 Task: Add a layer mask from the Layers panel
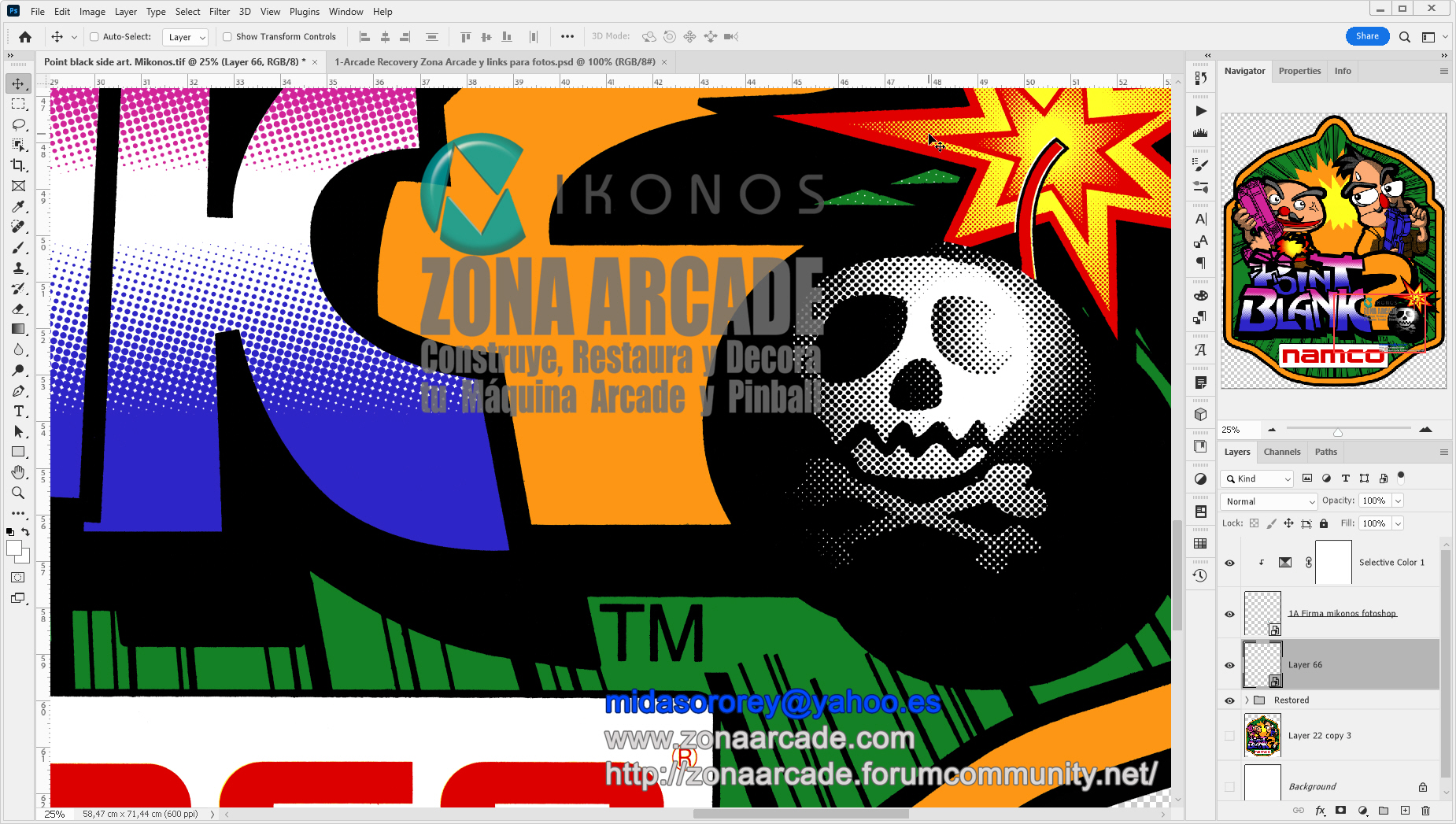point(1340,811)
